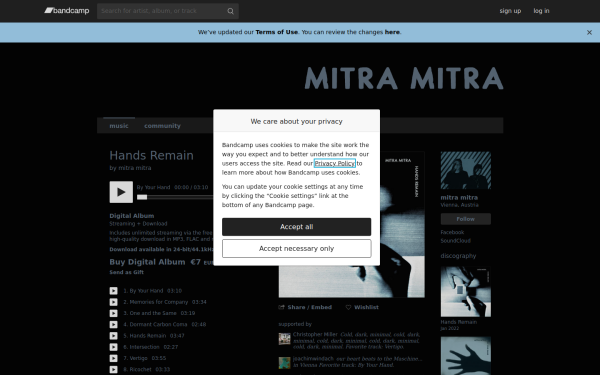
Task: Open the second discography album thumbnail
Action: coord(466,356)
